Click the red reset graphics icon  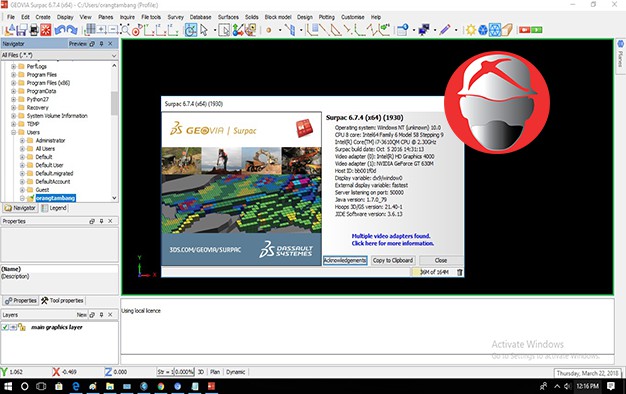[x=46, y=30]
